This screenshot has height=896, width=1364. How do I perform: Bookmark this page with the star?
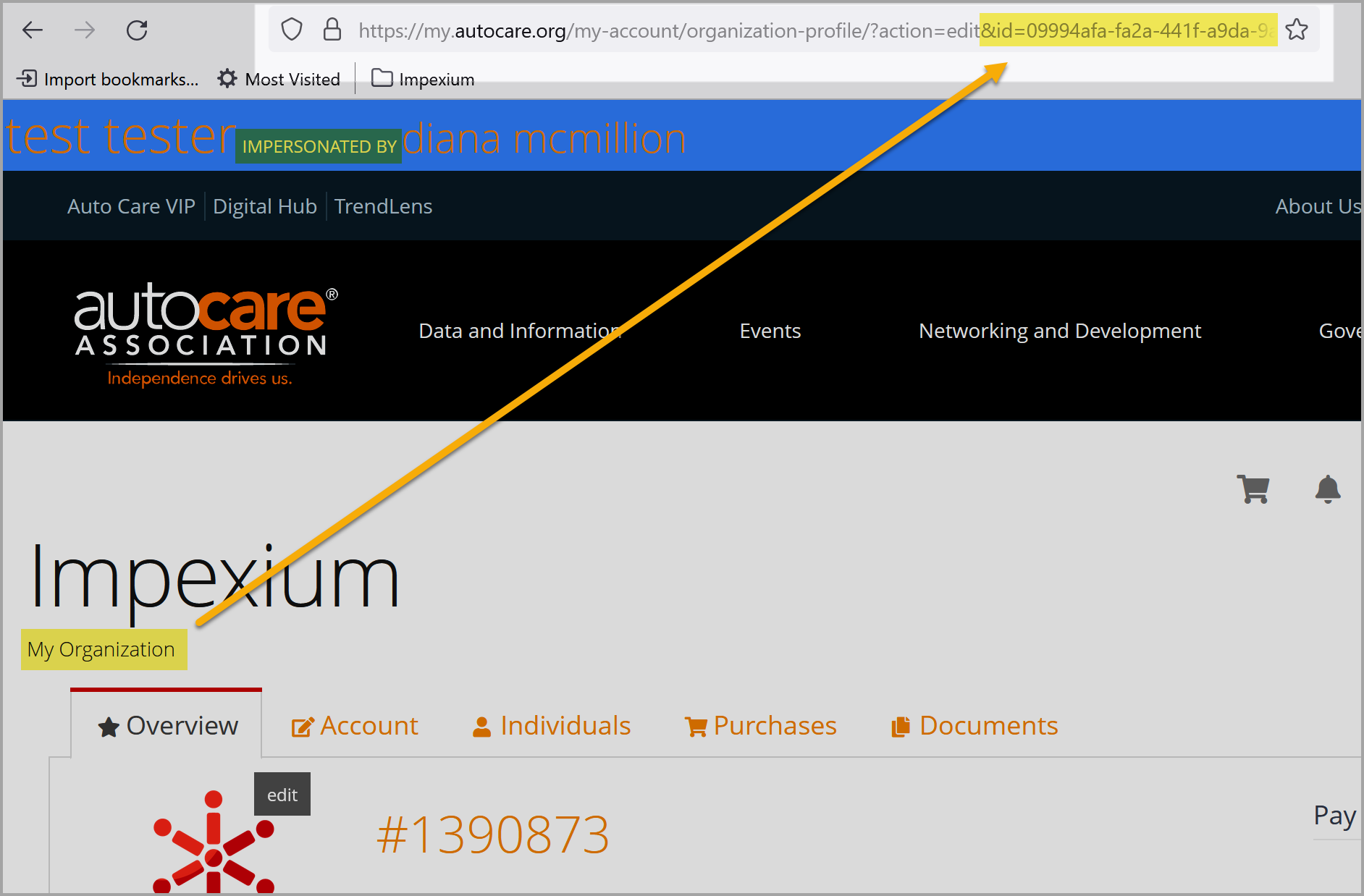coord(1297,30)
